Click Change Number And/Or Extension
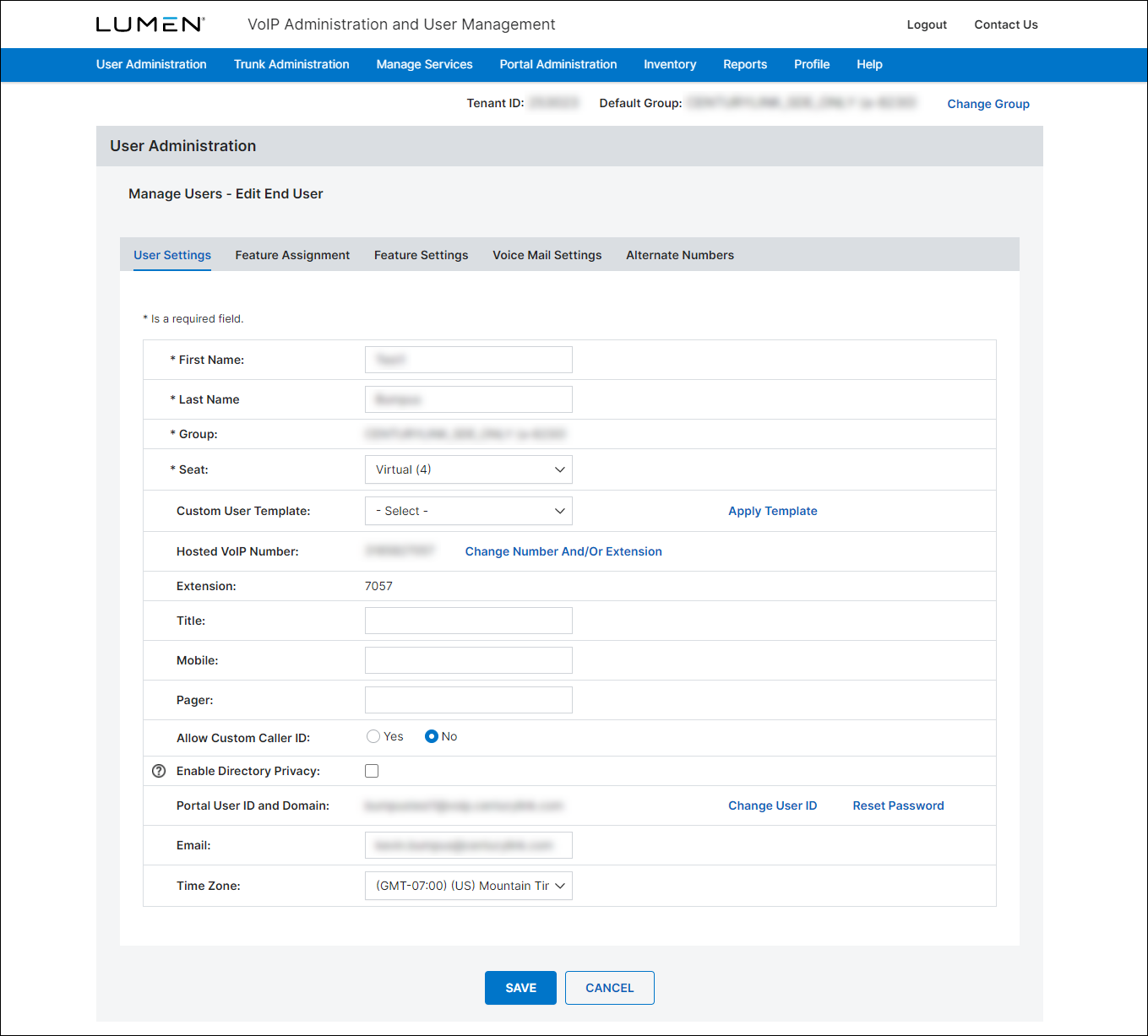This screenshot has height=1036, width=1148. [563, 551]
